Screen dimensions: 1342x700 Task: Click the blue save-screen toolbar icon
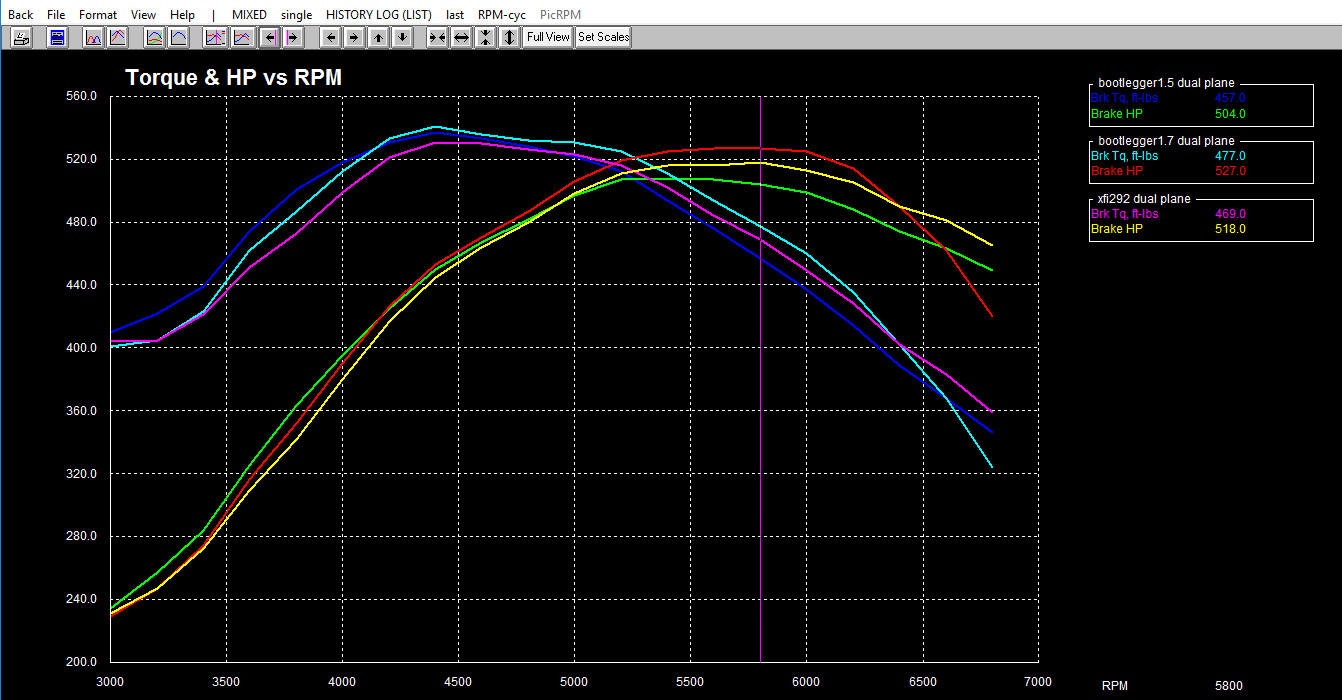click(x=57, y=38)
